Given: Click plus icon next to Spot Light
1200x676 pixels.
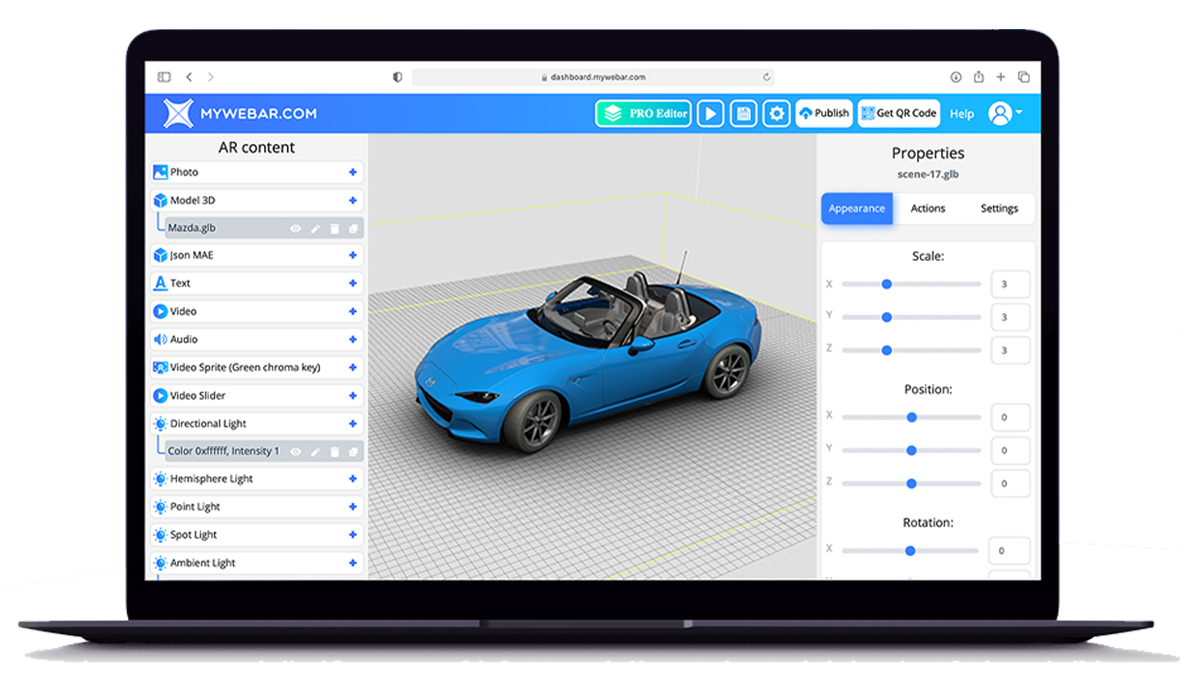Looking at the screenshot, I should [x=352, y=535].
